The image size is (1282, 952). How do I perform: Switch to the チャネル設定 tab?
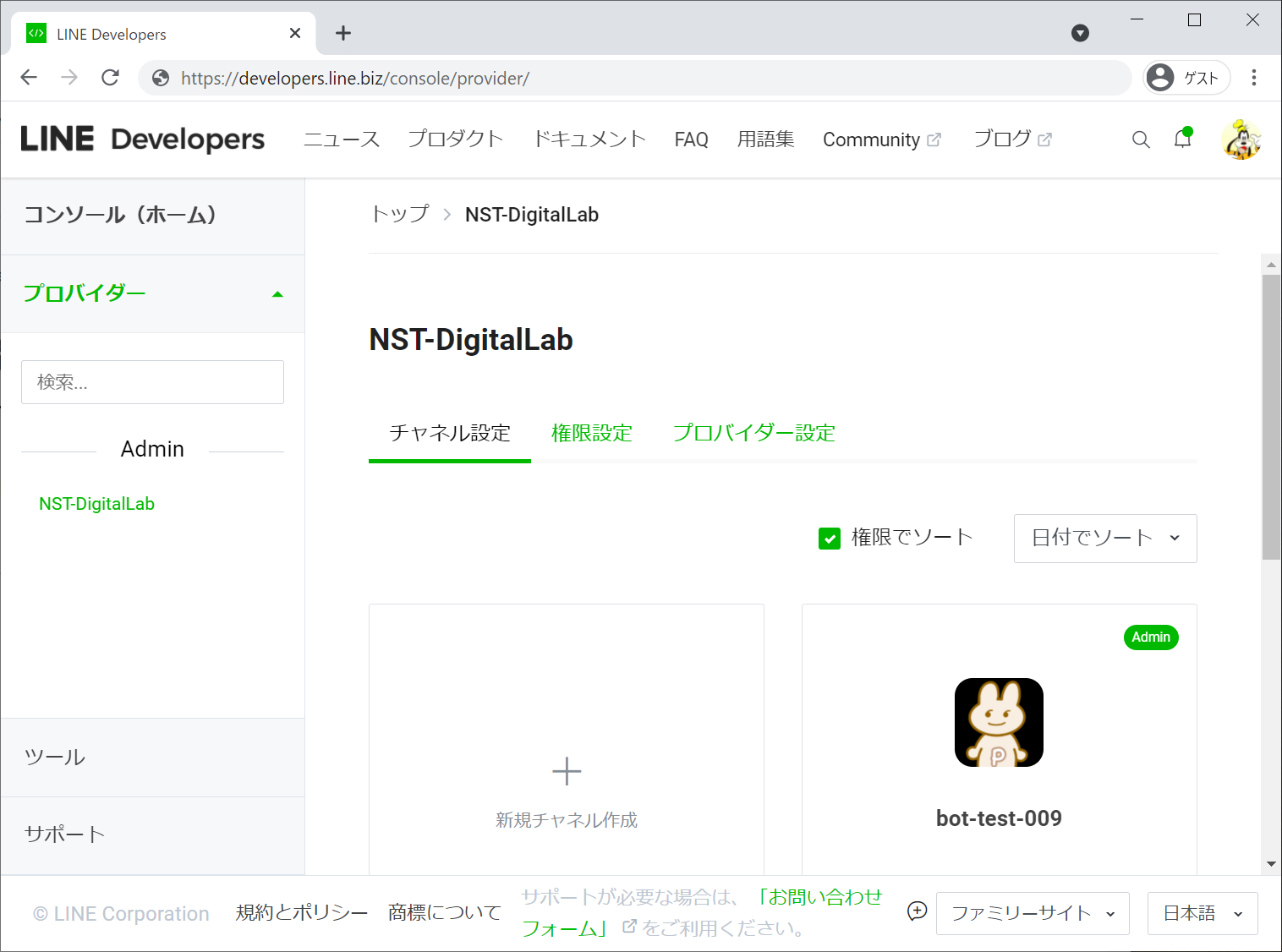click(x=450, y=433)
